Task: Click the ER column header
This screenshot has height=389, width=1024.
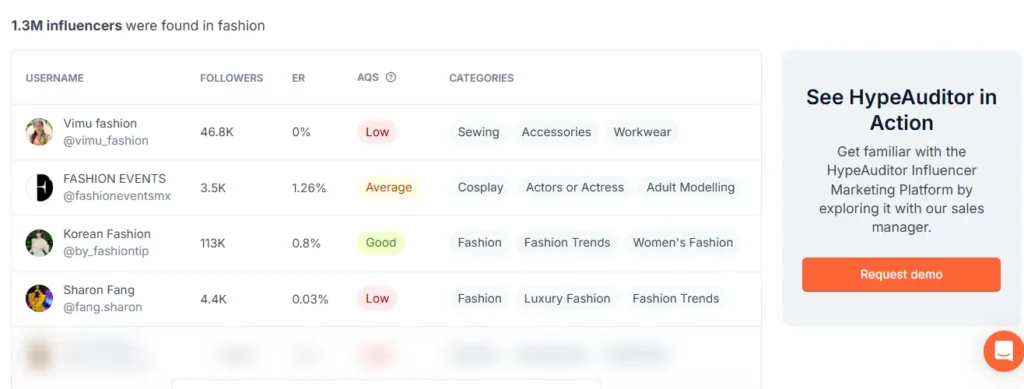Action: pos(298,78)
